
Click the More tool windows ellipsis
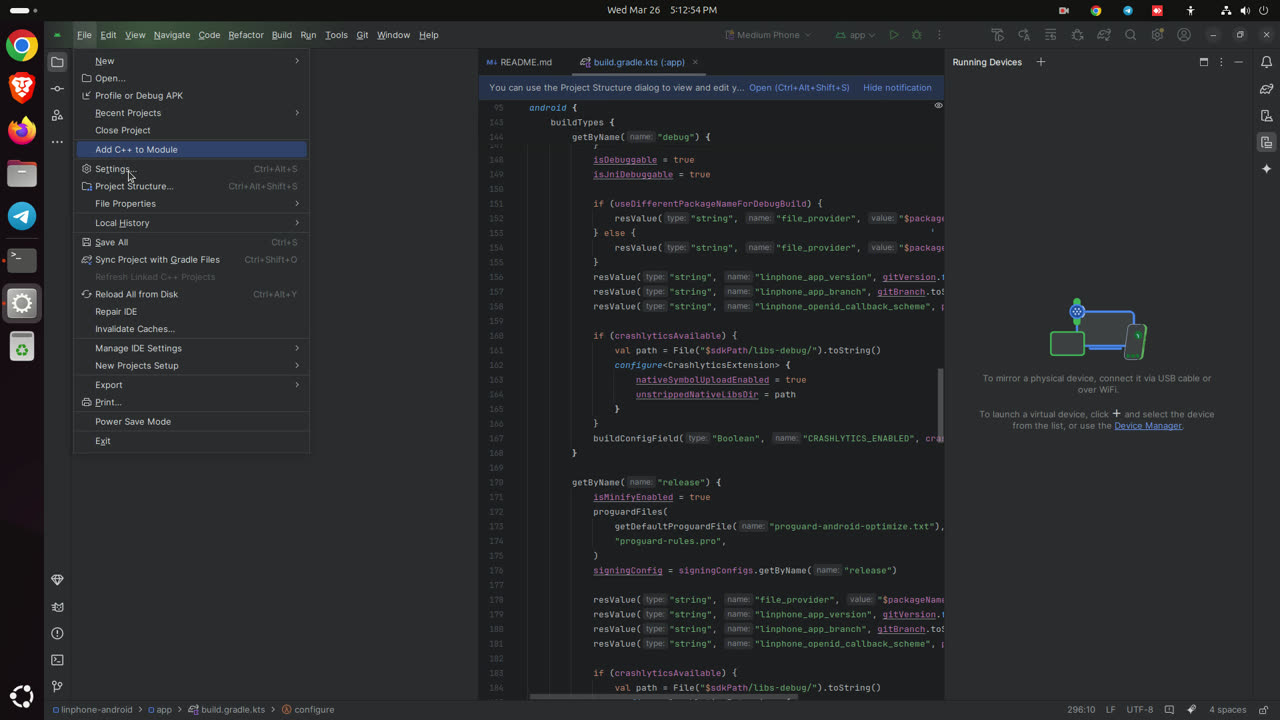[x=57, y=142]
